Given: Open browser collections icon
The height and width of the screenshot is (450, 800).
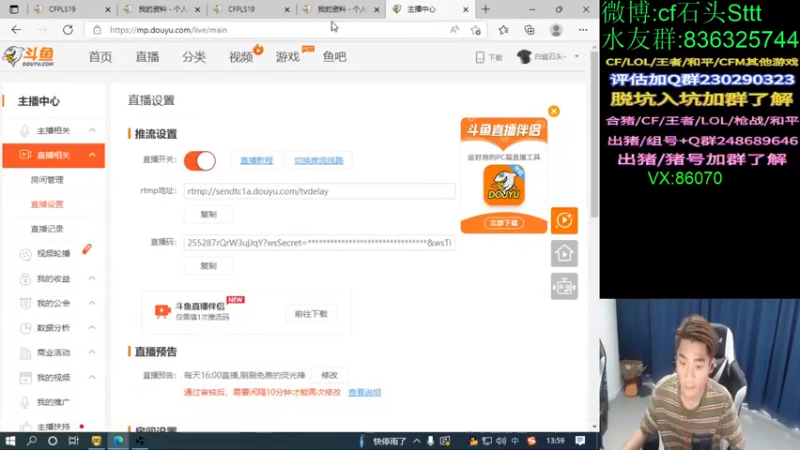Looking at the screenshot, I should [x=530, y=30].
